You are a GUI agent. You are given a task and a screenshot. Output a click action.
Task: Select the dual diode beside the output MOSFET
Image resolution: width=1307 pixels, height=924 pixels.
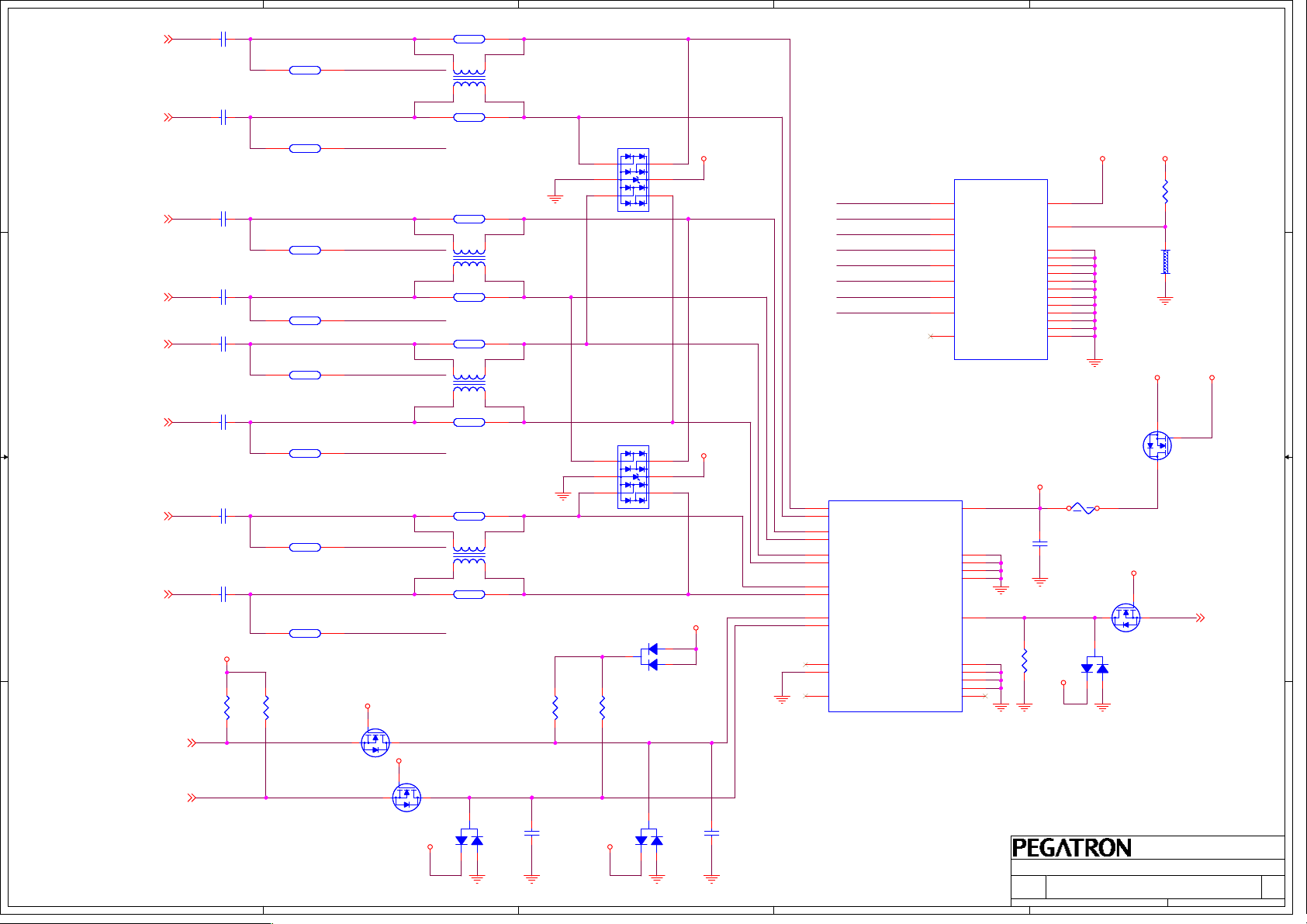pos(1094,666)
